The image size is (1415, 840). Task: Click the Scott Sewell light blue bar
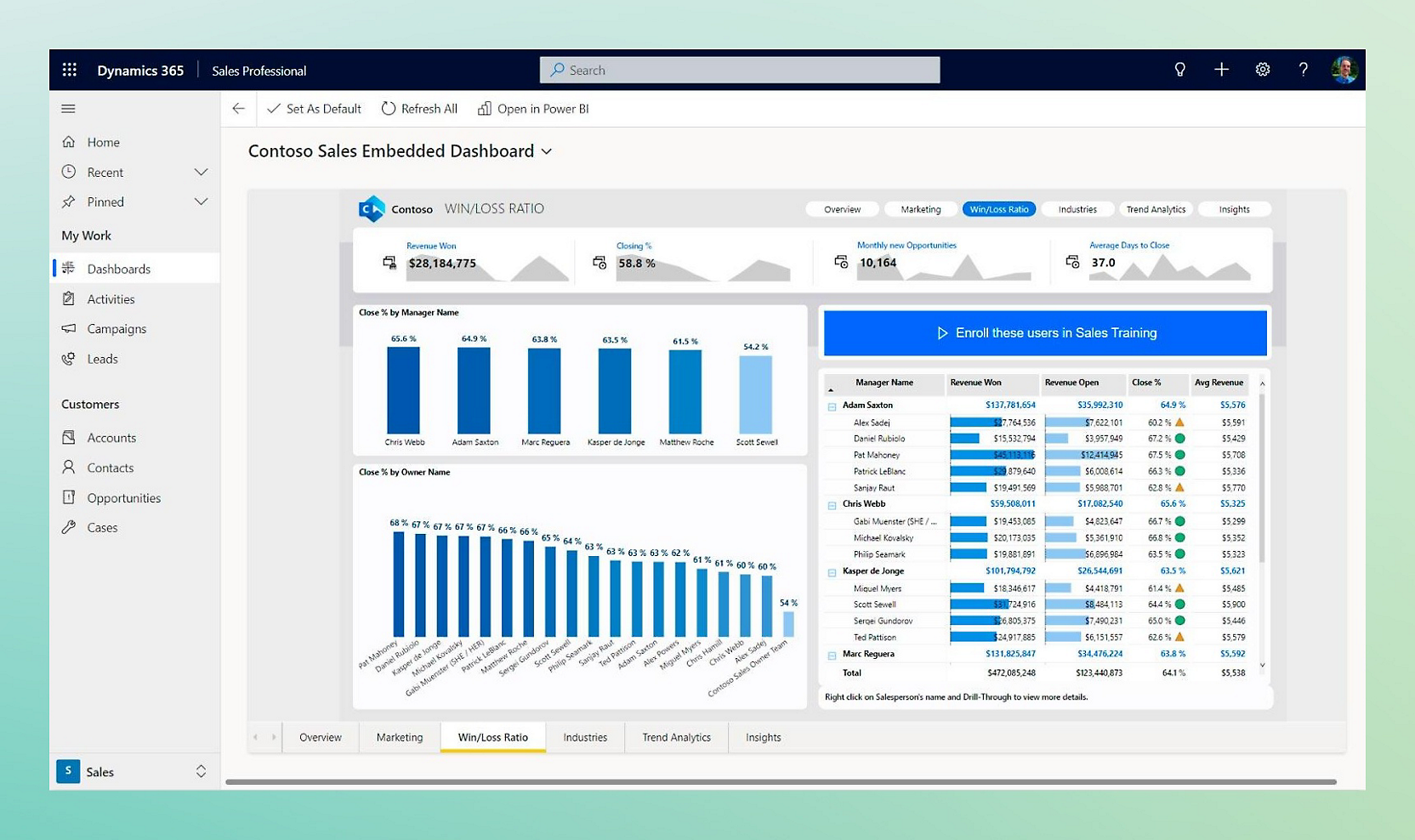pos(755,394)
